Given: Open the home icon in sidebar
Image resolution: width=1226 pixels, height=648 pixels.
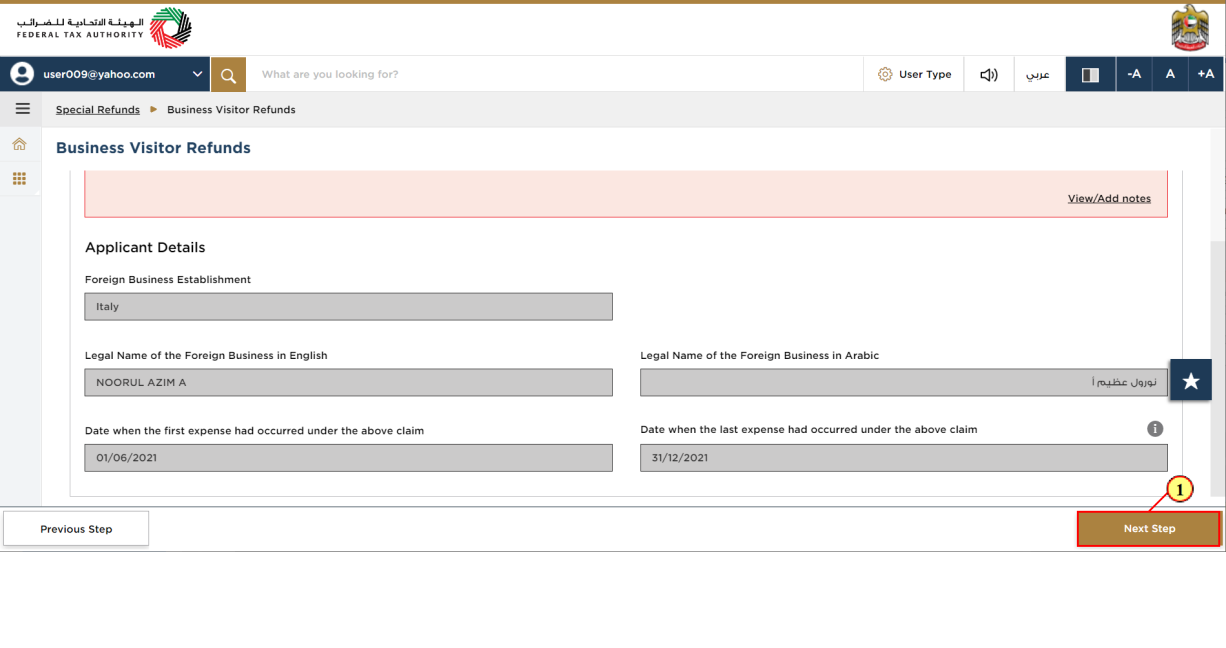Looking at the screenshot, I should tap(19, 145).
